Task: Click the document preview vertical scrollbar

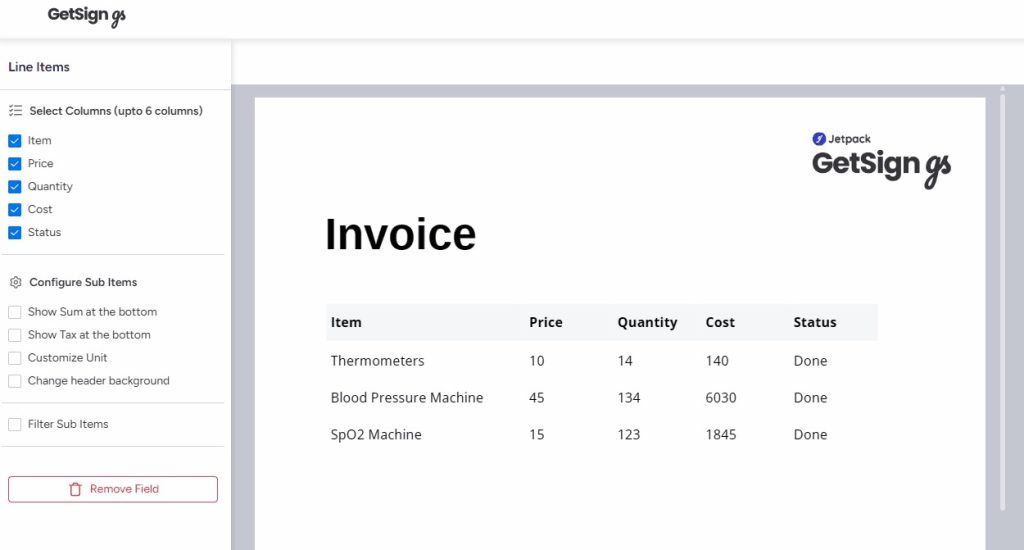Action: point(1002,300)
